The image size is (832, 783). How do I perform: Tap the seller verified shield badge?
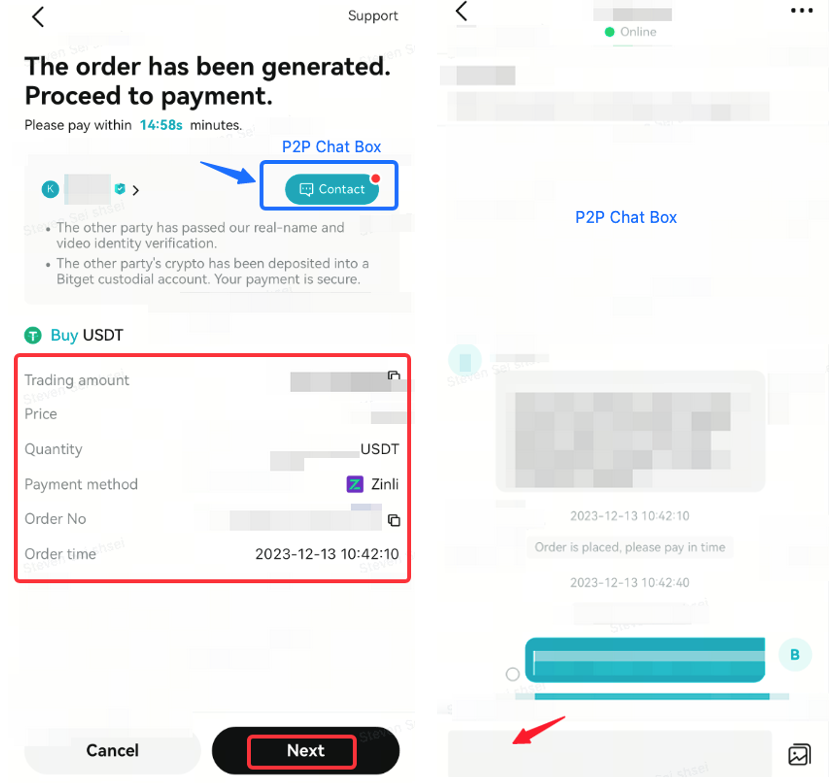coord(120,188)
